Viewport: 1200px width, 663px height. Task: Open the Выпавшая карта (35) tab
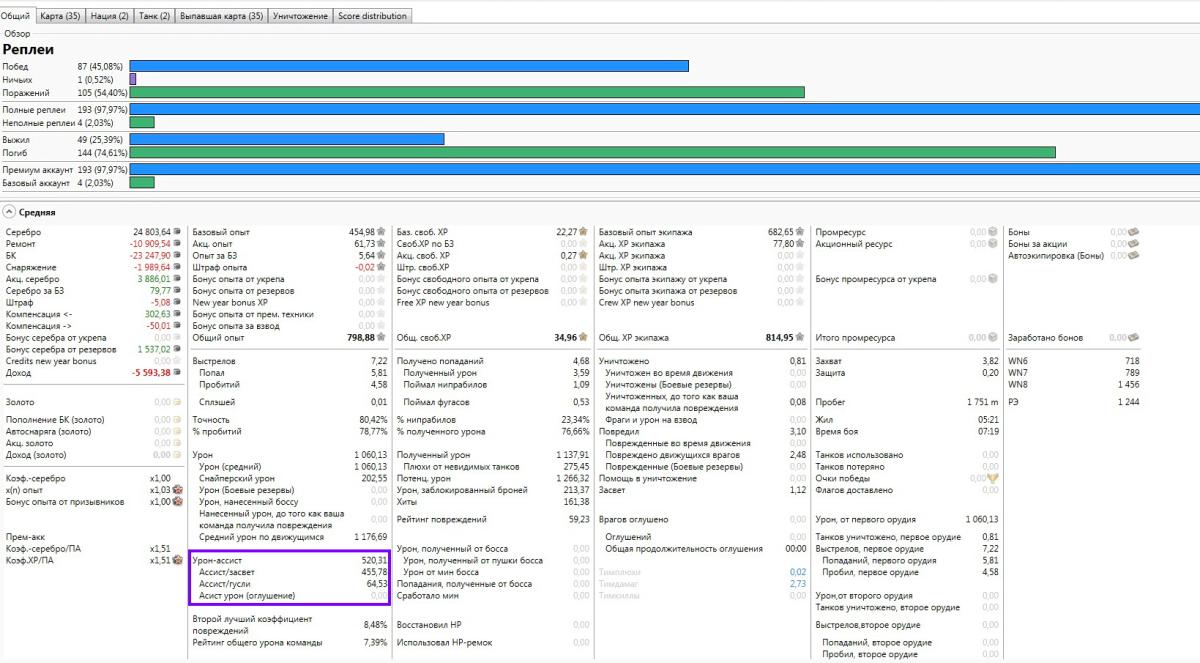(x=221, y=16)
